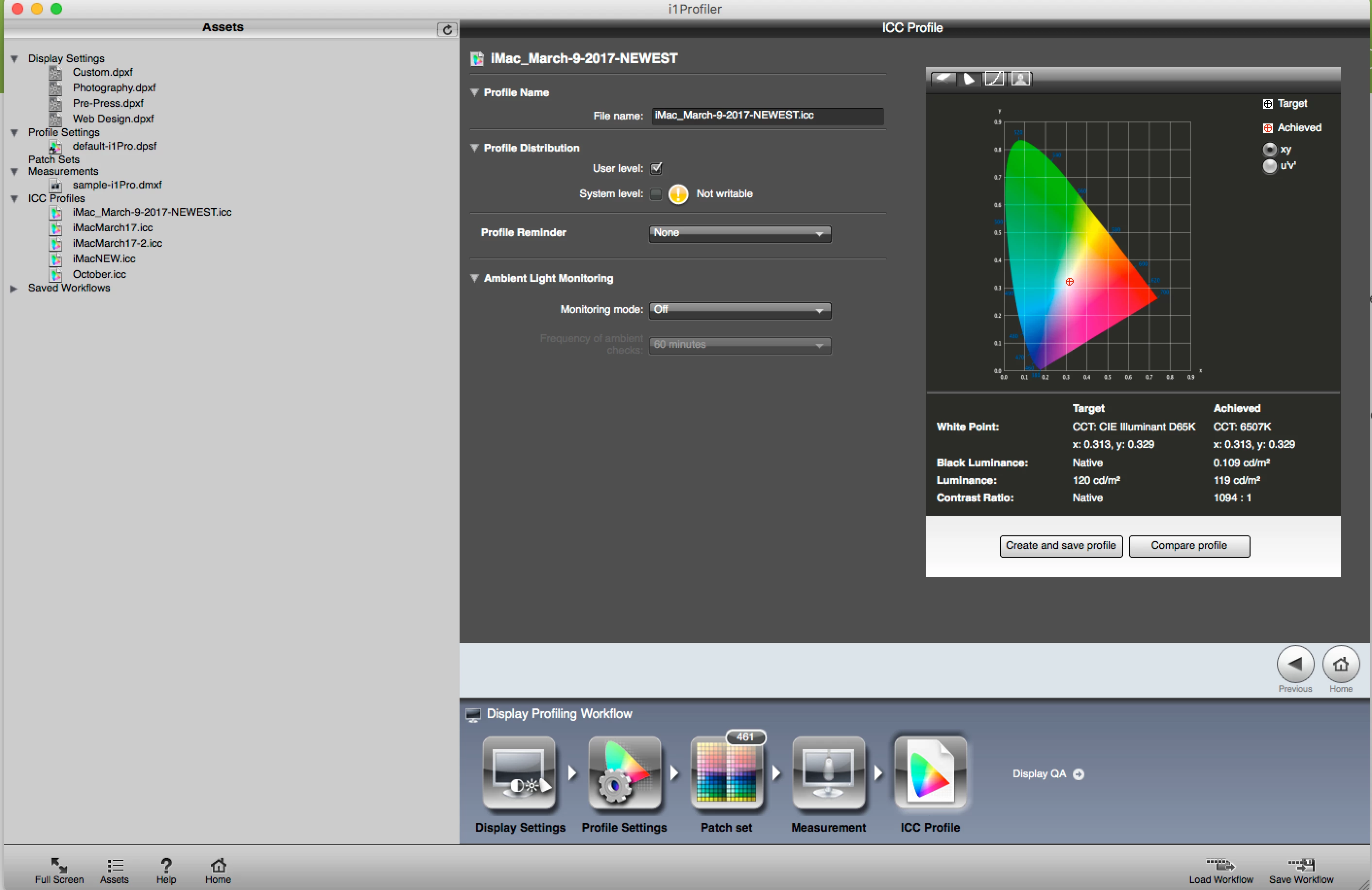The image size is (1372, 890).
Task: Click the Save Workflow icon
Action: 1301,865
